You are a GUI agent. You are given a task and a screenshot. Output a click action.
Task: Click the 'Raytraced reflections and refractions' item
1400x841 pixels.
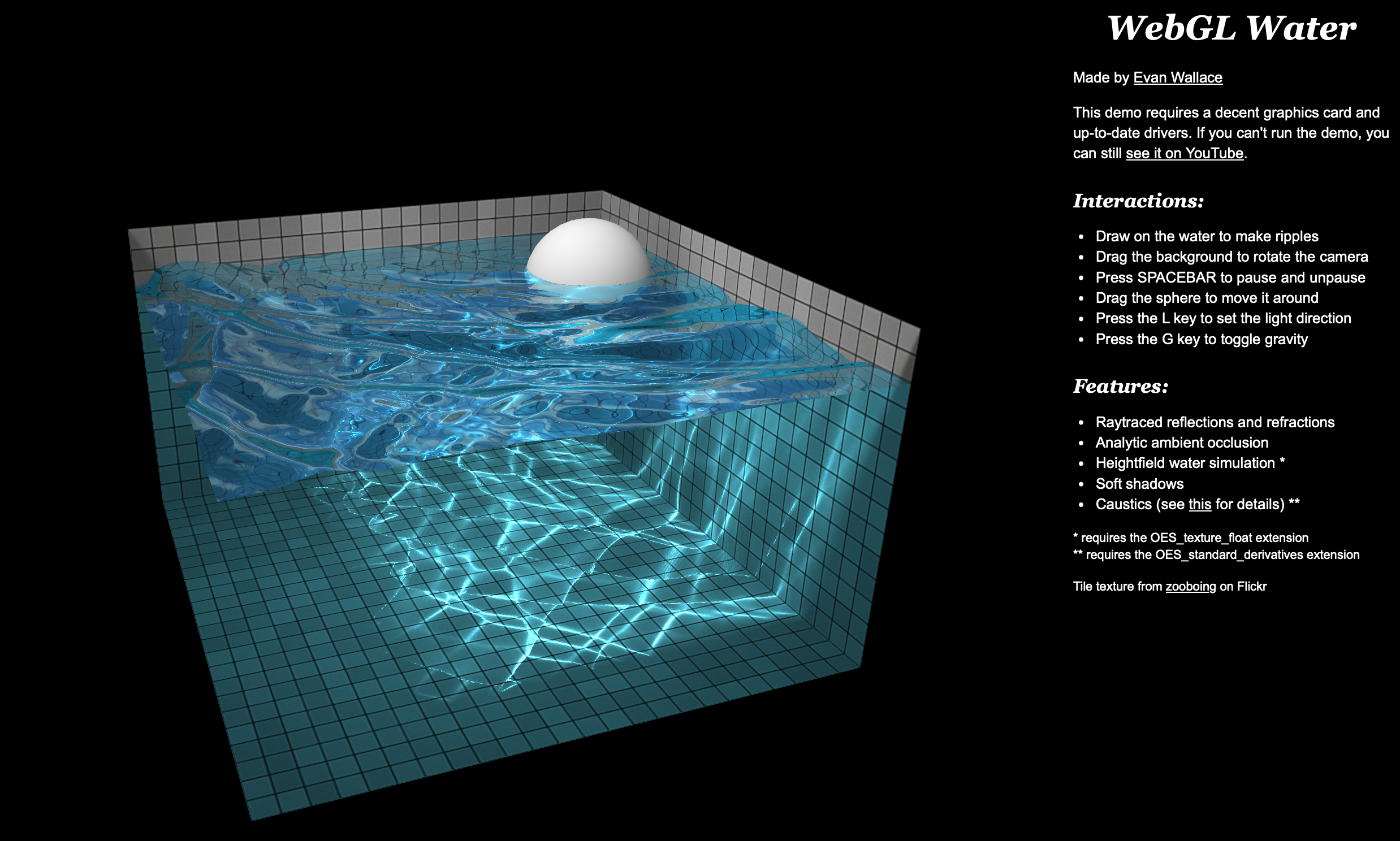point(1214,422)
